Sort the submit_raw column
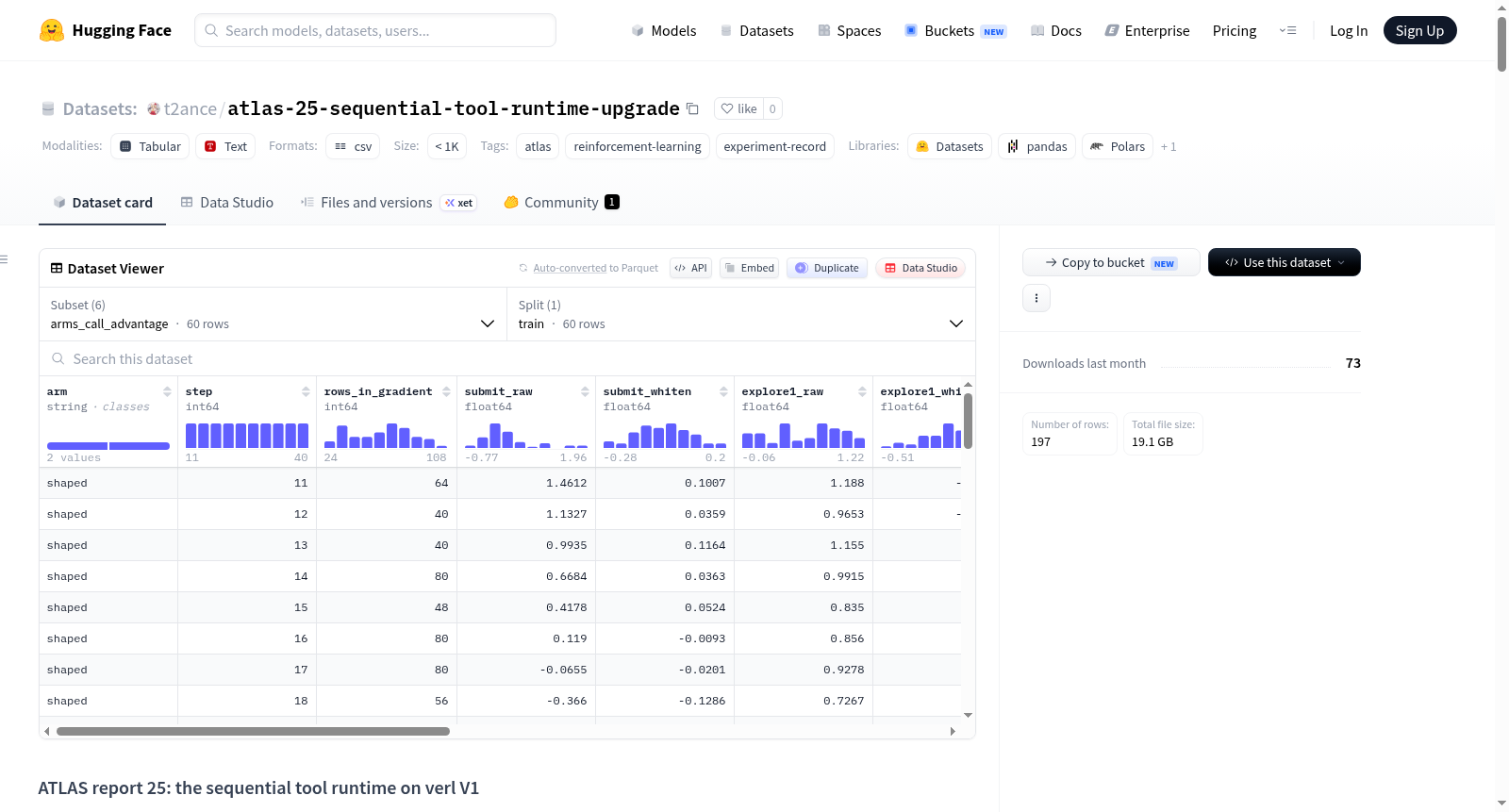This screenshot has width=1509, height=812. pyautogui.click(x=585, y=391)
